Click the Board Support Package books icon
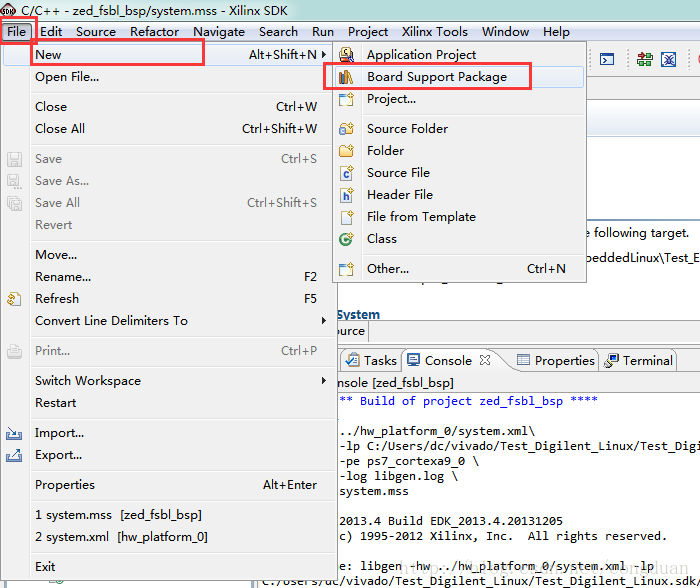 (346, 77)
